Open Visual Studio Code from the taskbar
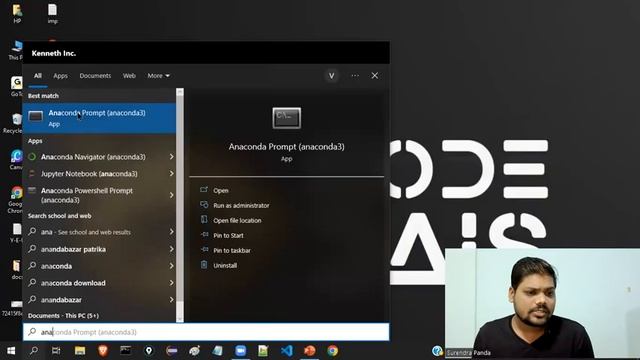This screenshot has width=640, height=360. (287, 351)
